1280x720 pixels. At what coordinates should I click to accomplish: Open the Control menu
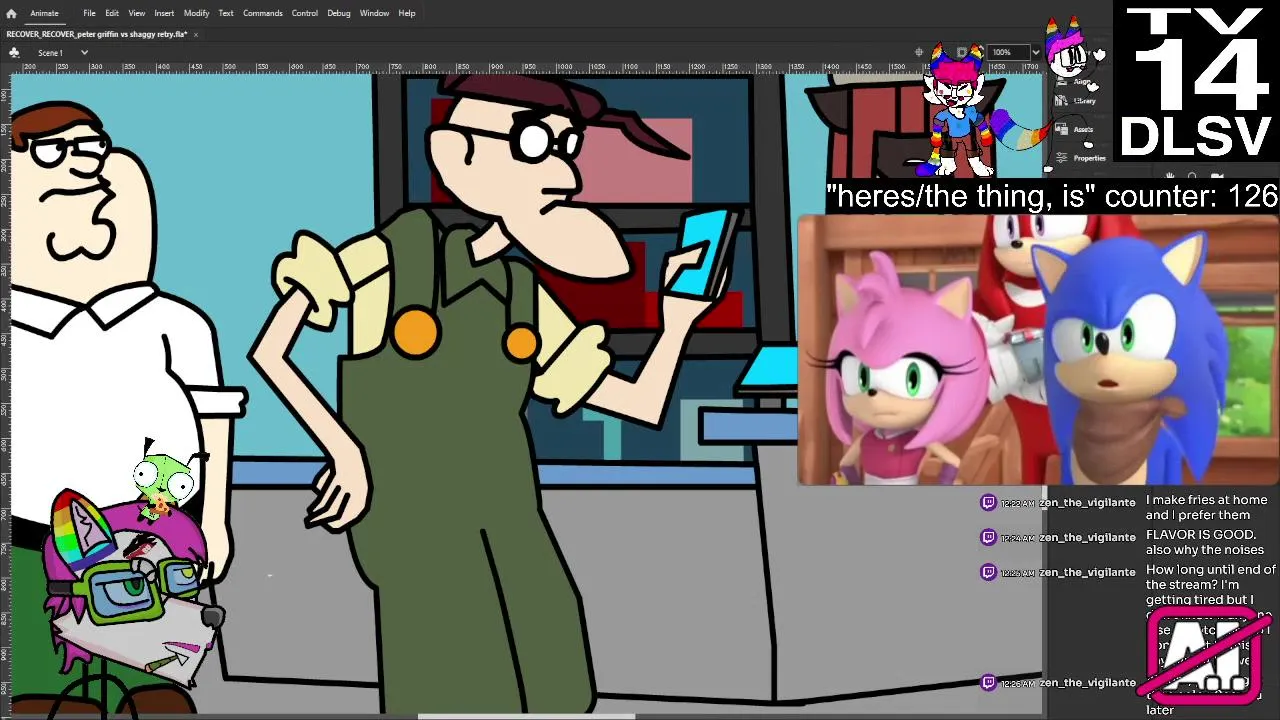[305, 13]
